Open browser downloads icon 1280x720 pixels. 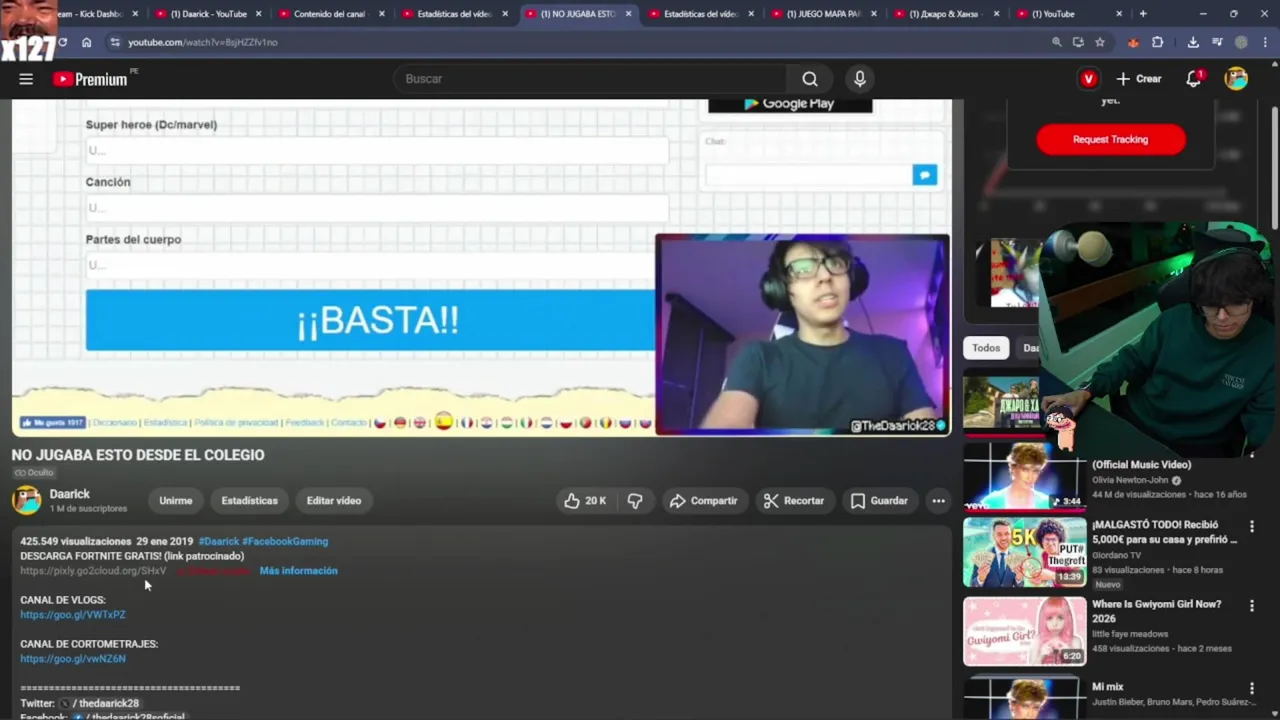click(1193, 42)
